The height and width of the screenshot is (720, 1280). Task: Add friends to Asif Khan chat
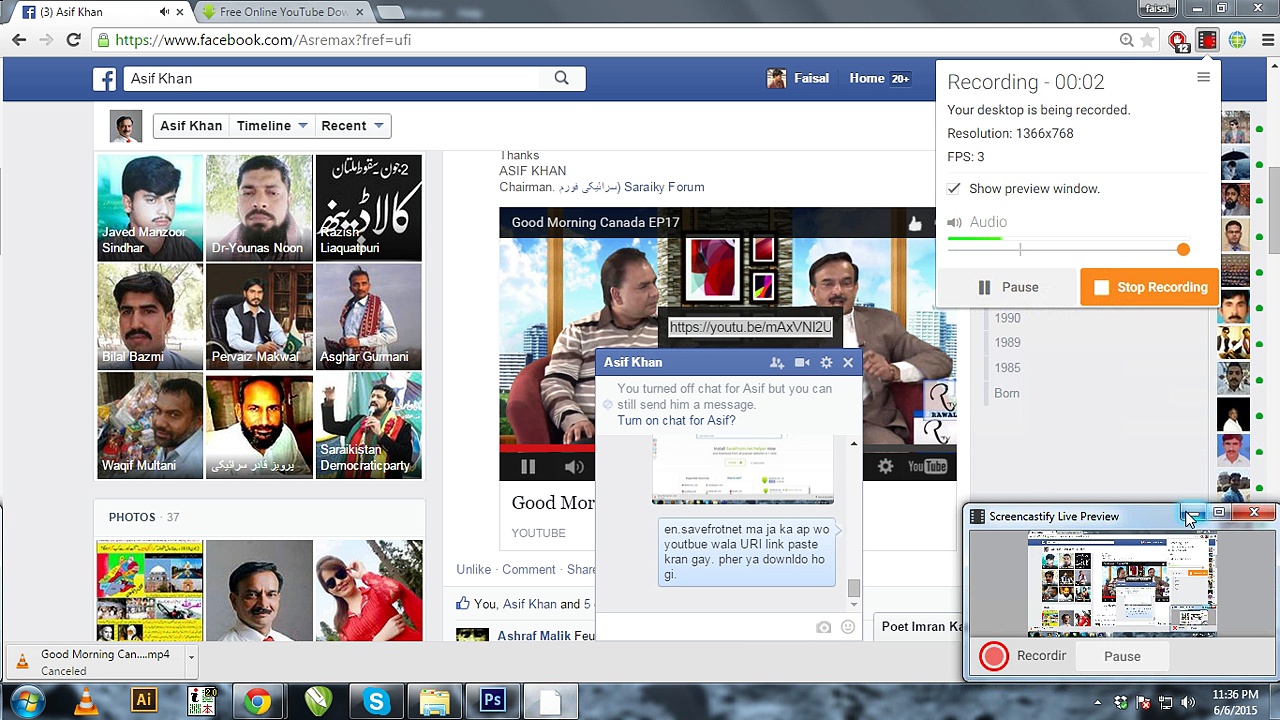pyautogui.click(x=777, y=363)
